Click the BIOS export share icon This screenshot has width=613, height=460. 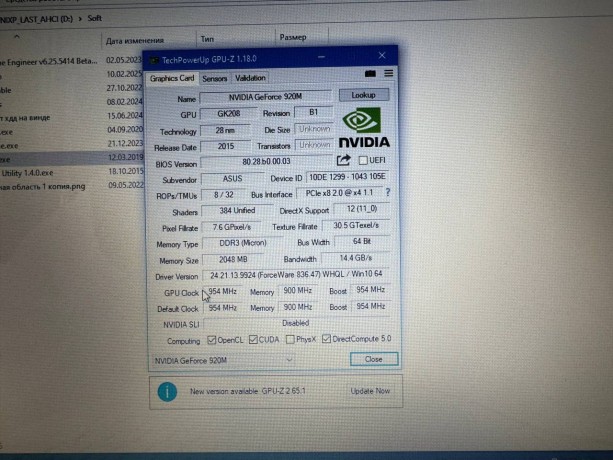click(x=345, y=160)
